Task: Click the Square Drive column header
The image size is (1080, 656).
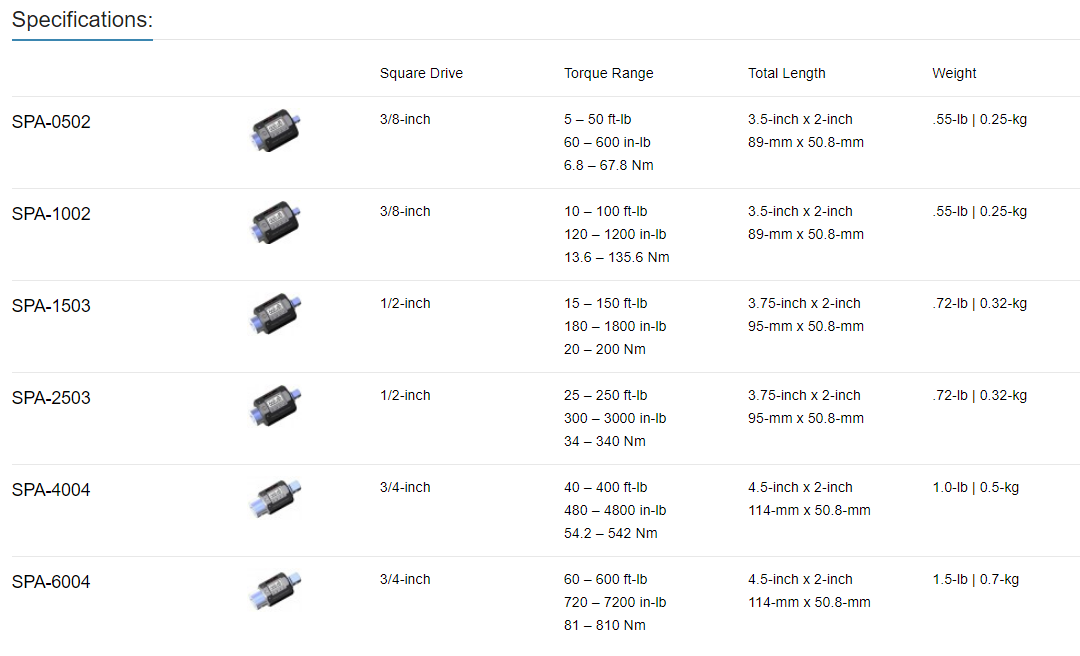Action: click(x=422, y=73)
